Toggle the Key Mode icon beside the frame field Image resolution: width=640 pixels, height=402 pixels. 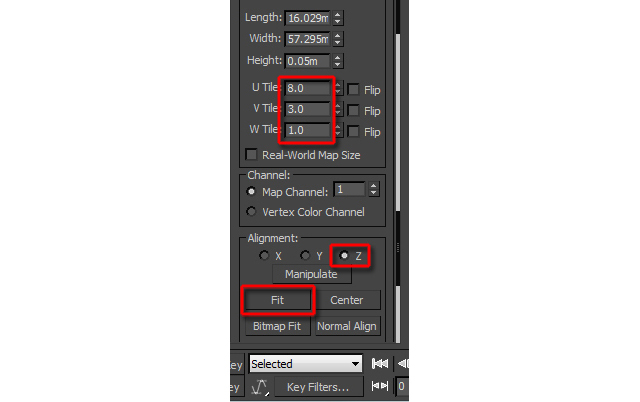(x=380, y=386)
